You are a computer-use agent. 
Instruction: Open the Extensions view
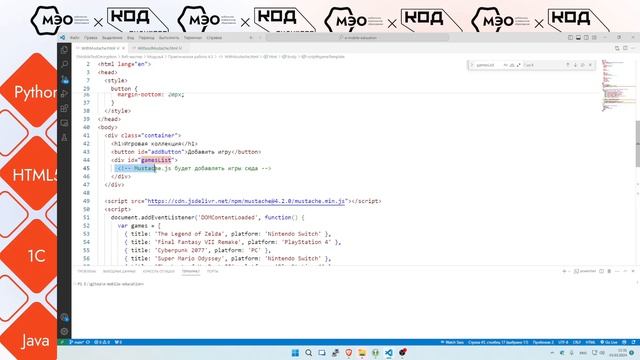coord(64,109)
